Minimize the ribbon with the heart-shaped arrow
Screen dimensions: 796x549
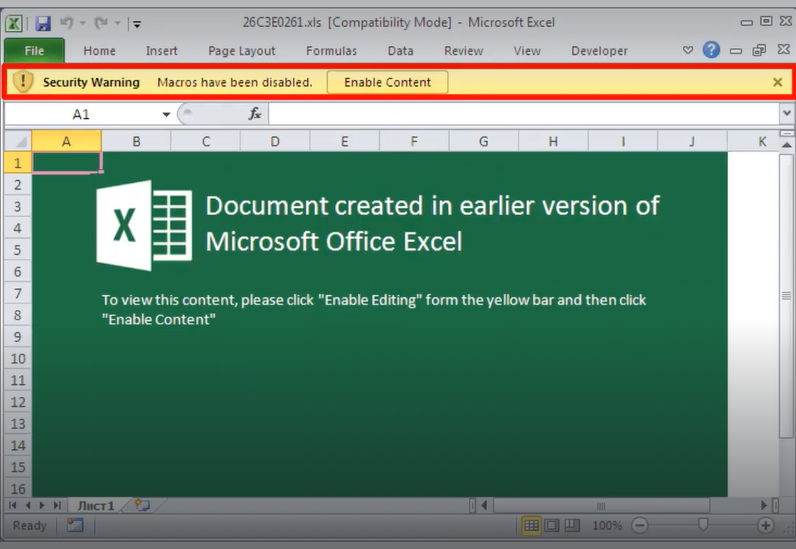[688, 50]
